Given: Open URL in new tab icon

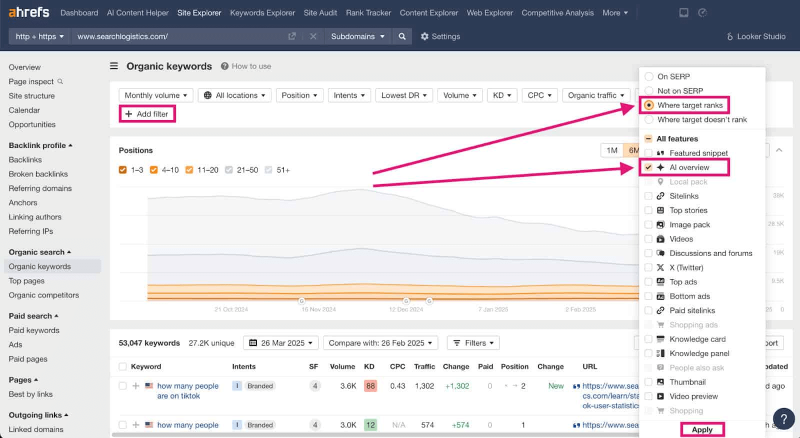Looking at the screenshot, I should point(292,36).
